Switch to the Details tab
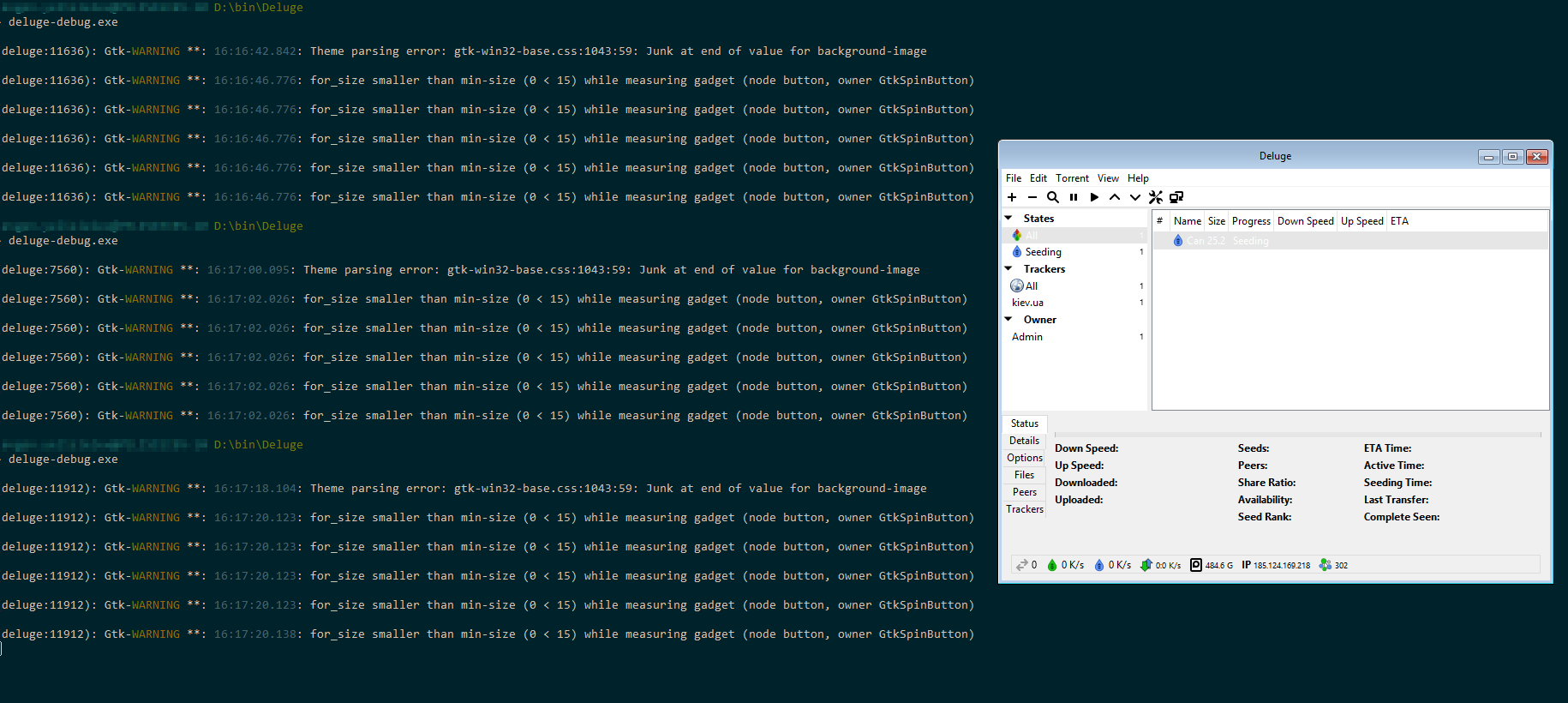This screenshot has width=1568, height=703. click(1024, 441)
